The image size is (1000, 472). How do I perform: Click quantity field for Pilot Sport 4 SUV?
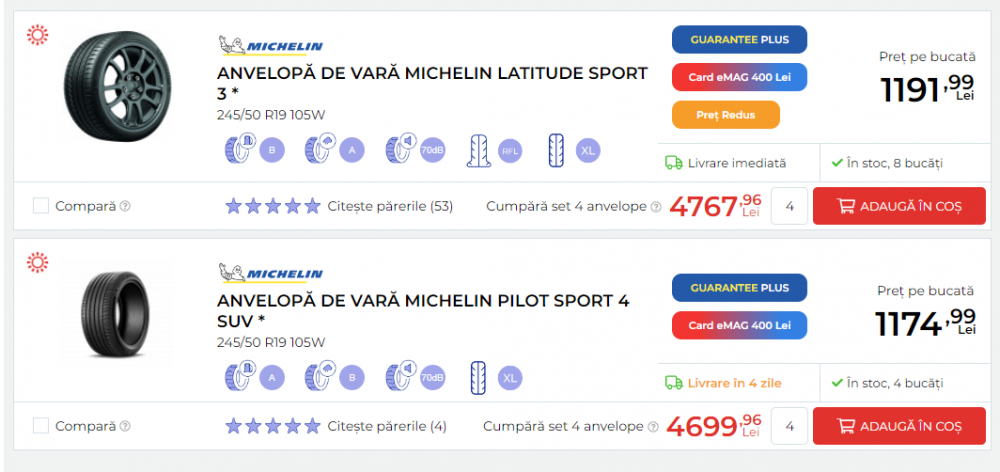pos(790,426)
